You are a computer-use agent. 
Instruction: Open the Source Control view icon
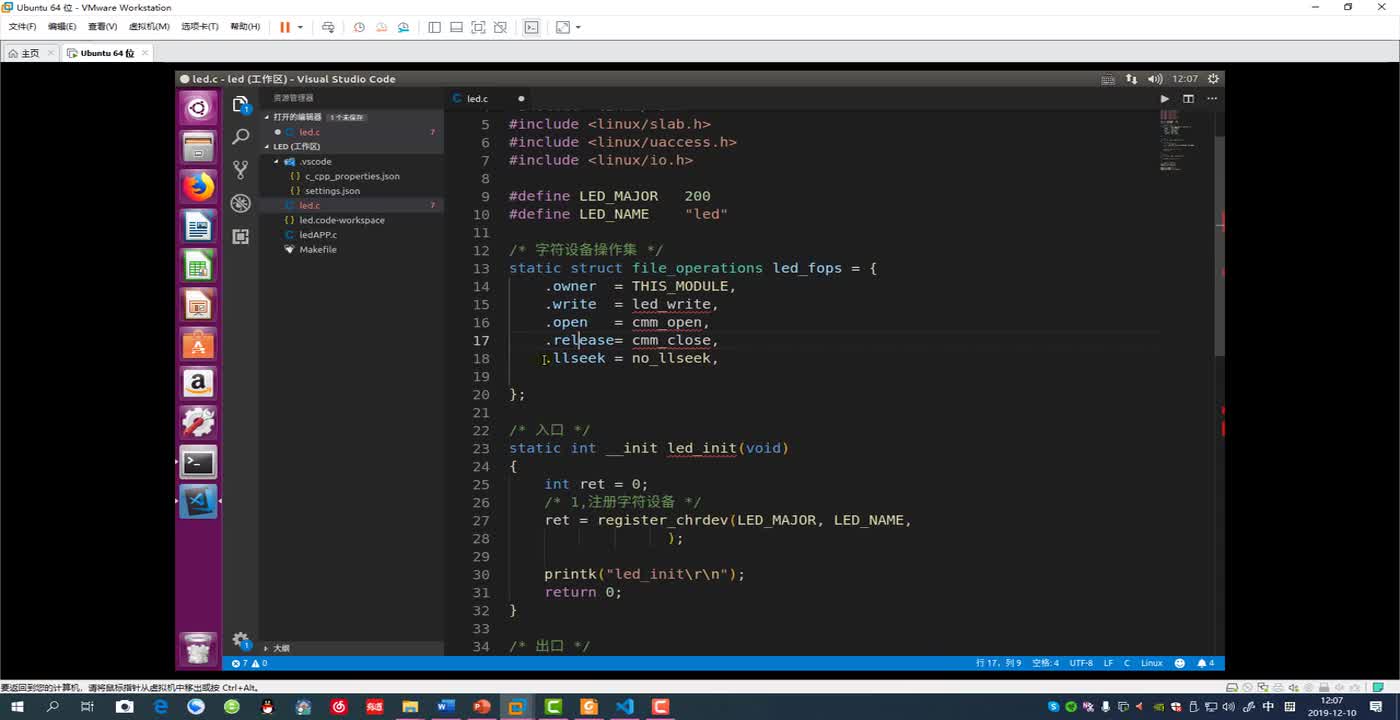click(x=240, y=170)
